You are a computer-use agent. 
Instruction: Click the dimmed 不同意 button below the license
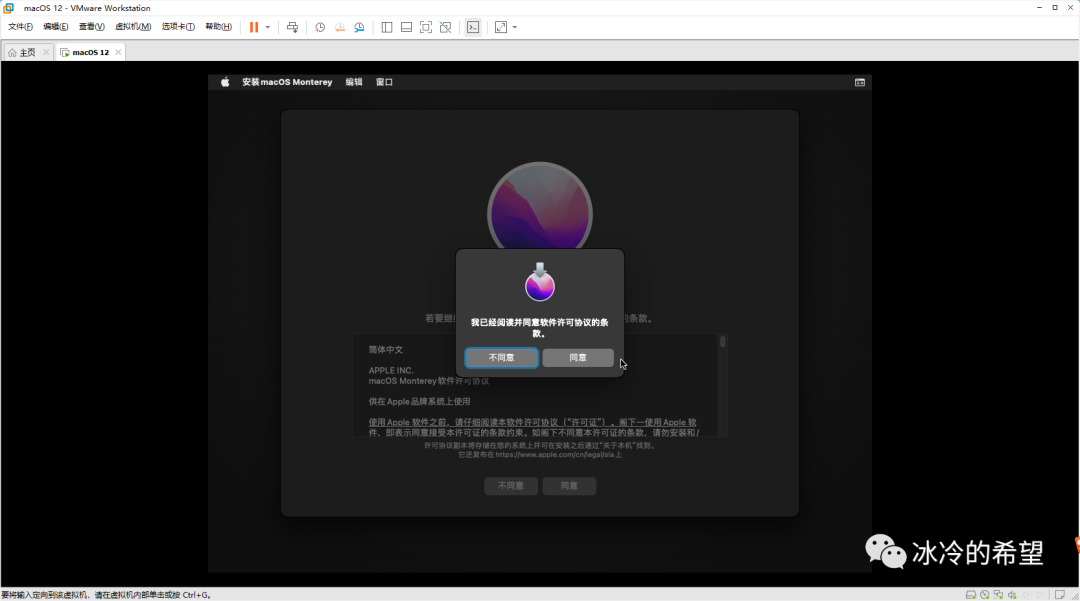pyautogui.click(x=510, y=486)
